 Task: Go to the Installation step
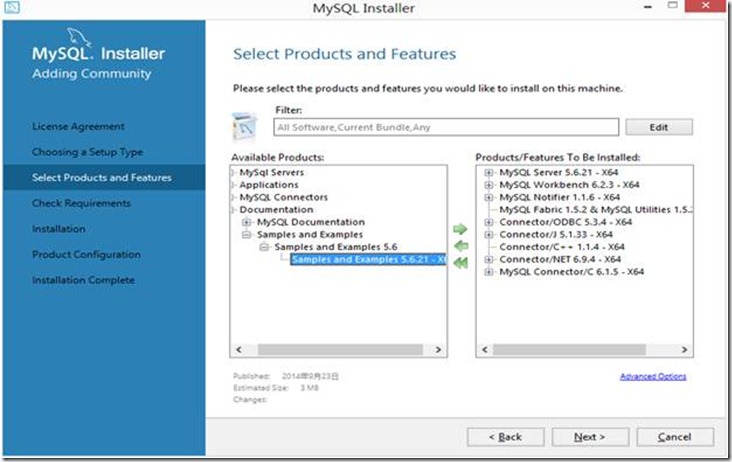(x=58, y=229)
